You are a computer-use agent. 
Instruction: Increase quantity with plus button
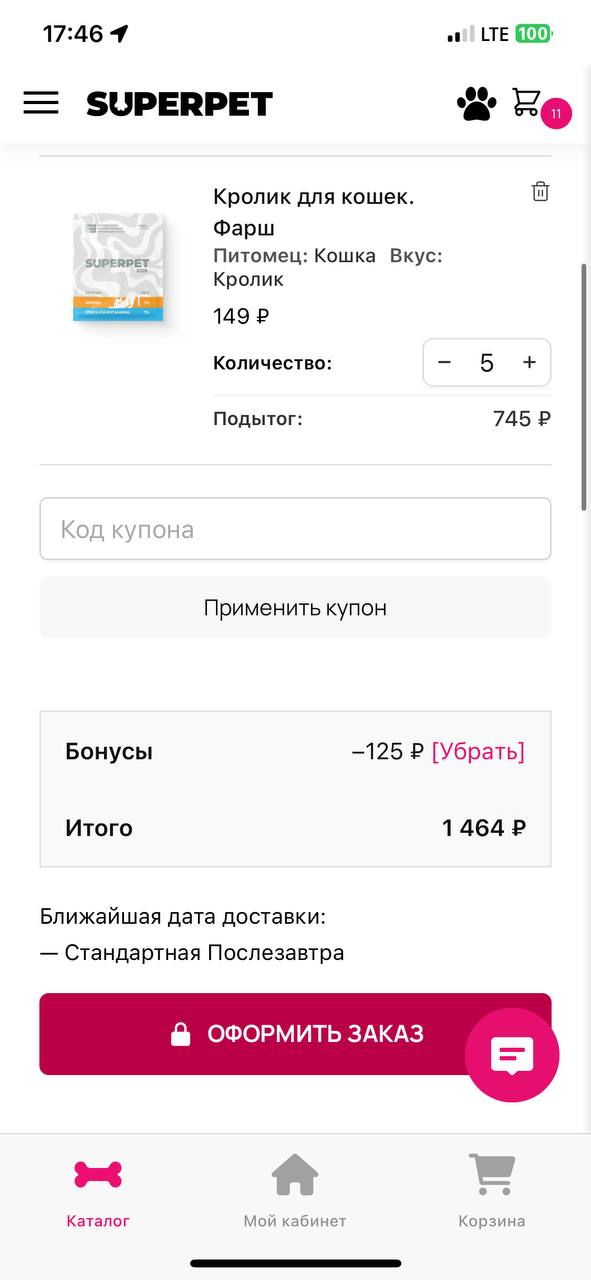530,362
